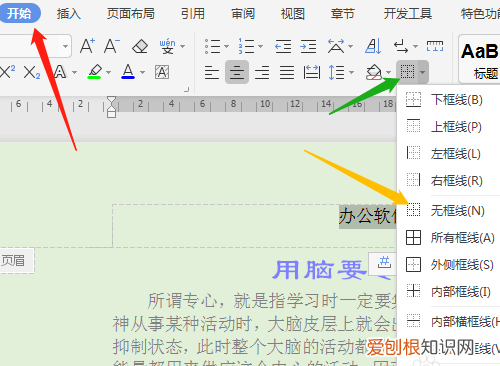Open the 引用 tab
The image size is (500, 366).
pyautogui.click(x=193, y=14)
